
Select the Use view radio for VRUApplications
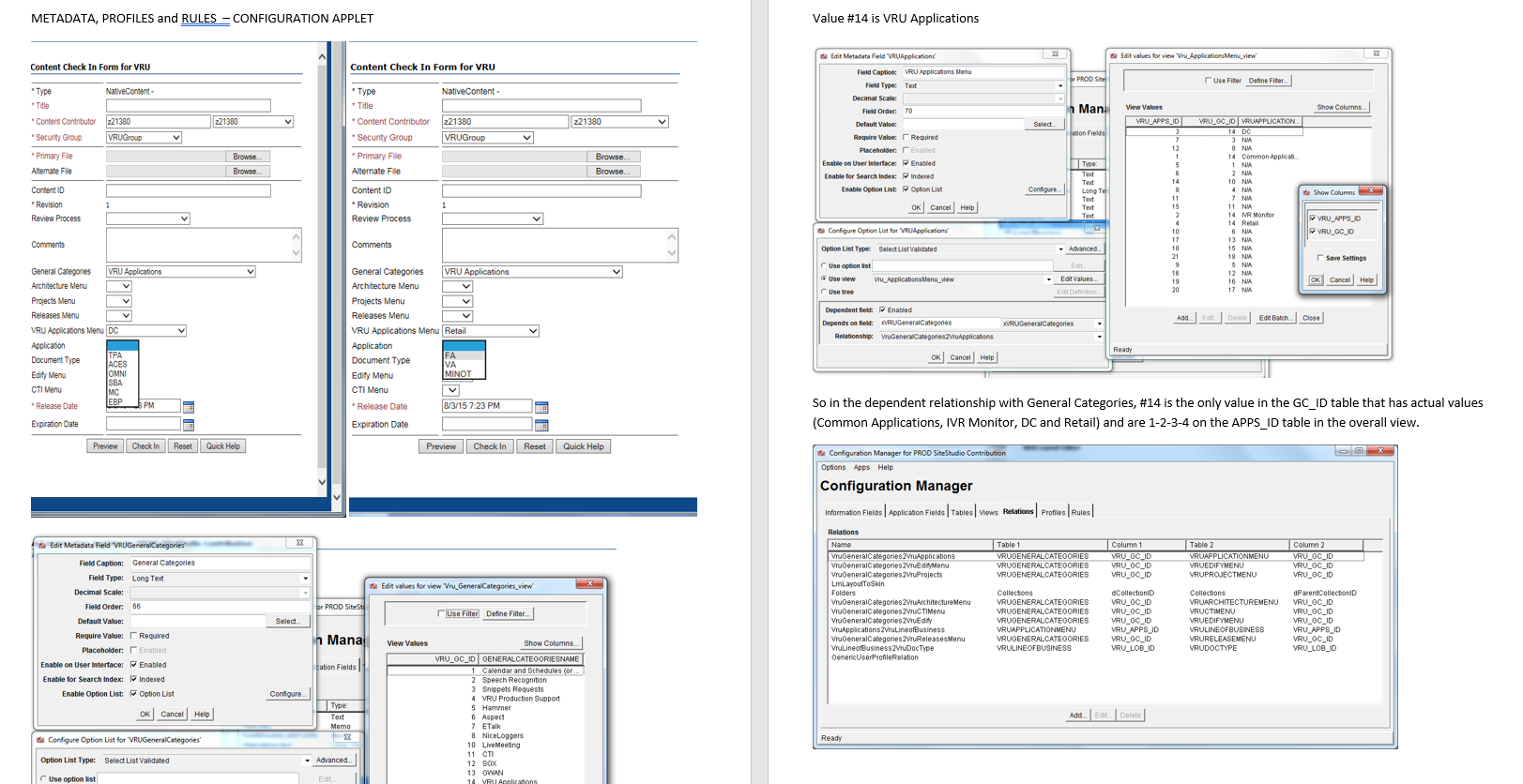click(x=824, y=279)
